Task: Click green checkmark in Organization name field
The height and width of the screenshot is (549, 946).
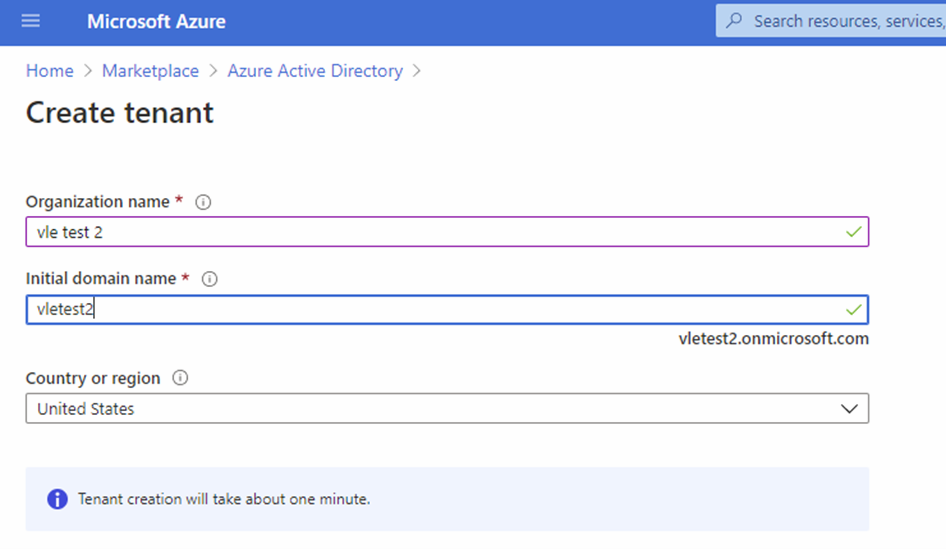Action: tap(853, 232)
